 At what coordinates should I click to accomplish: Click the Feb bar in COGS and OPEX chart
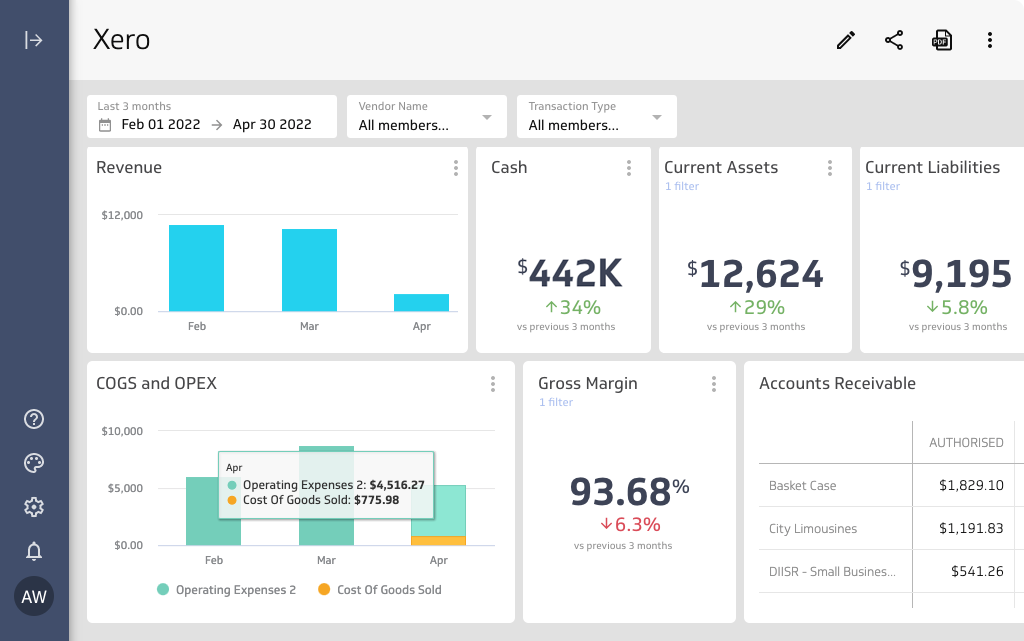pos(214,511)
